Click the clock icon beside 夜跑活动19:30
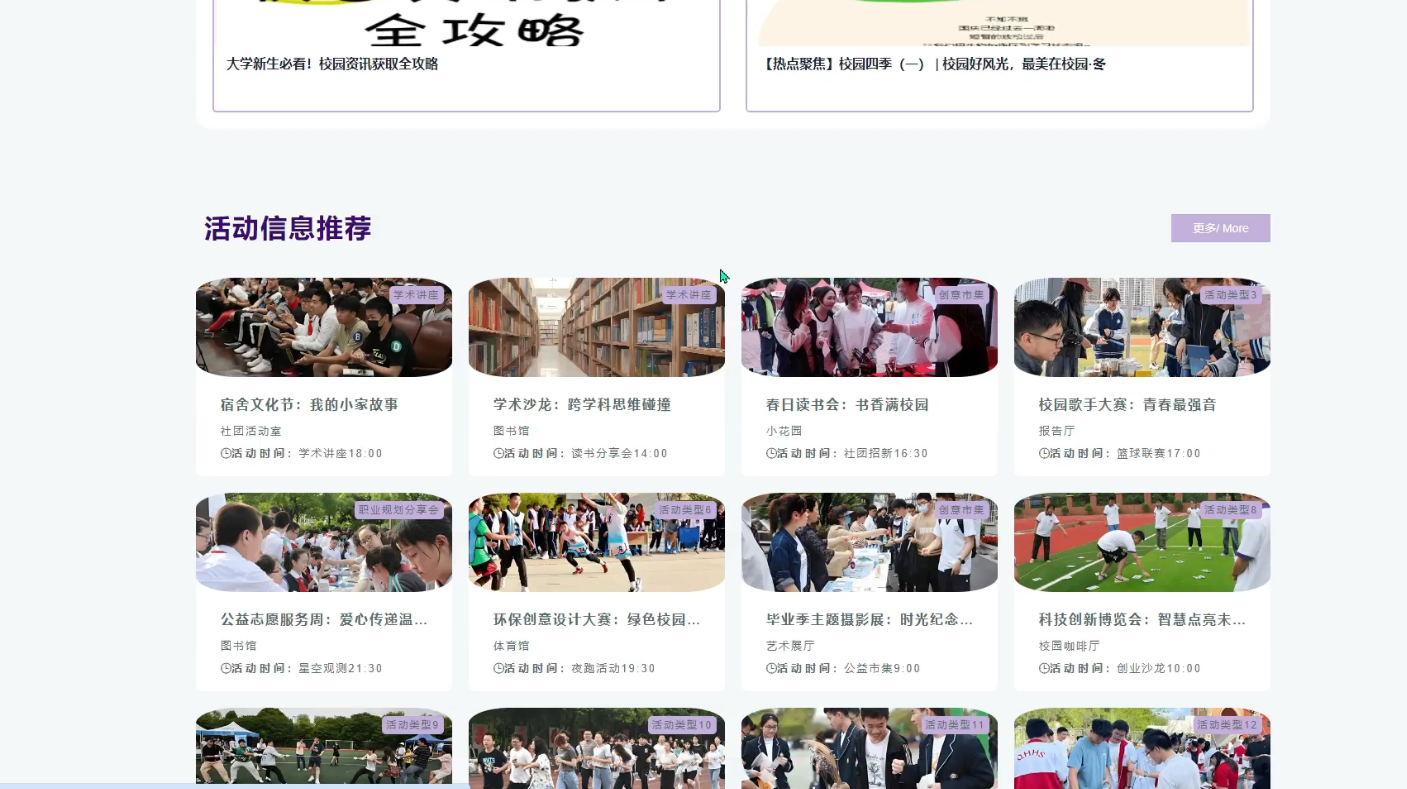 tap(499, 668)
